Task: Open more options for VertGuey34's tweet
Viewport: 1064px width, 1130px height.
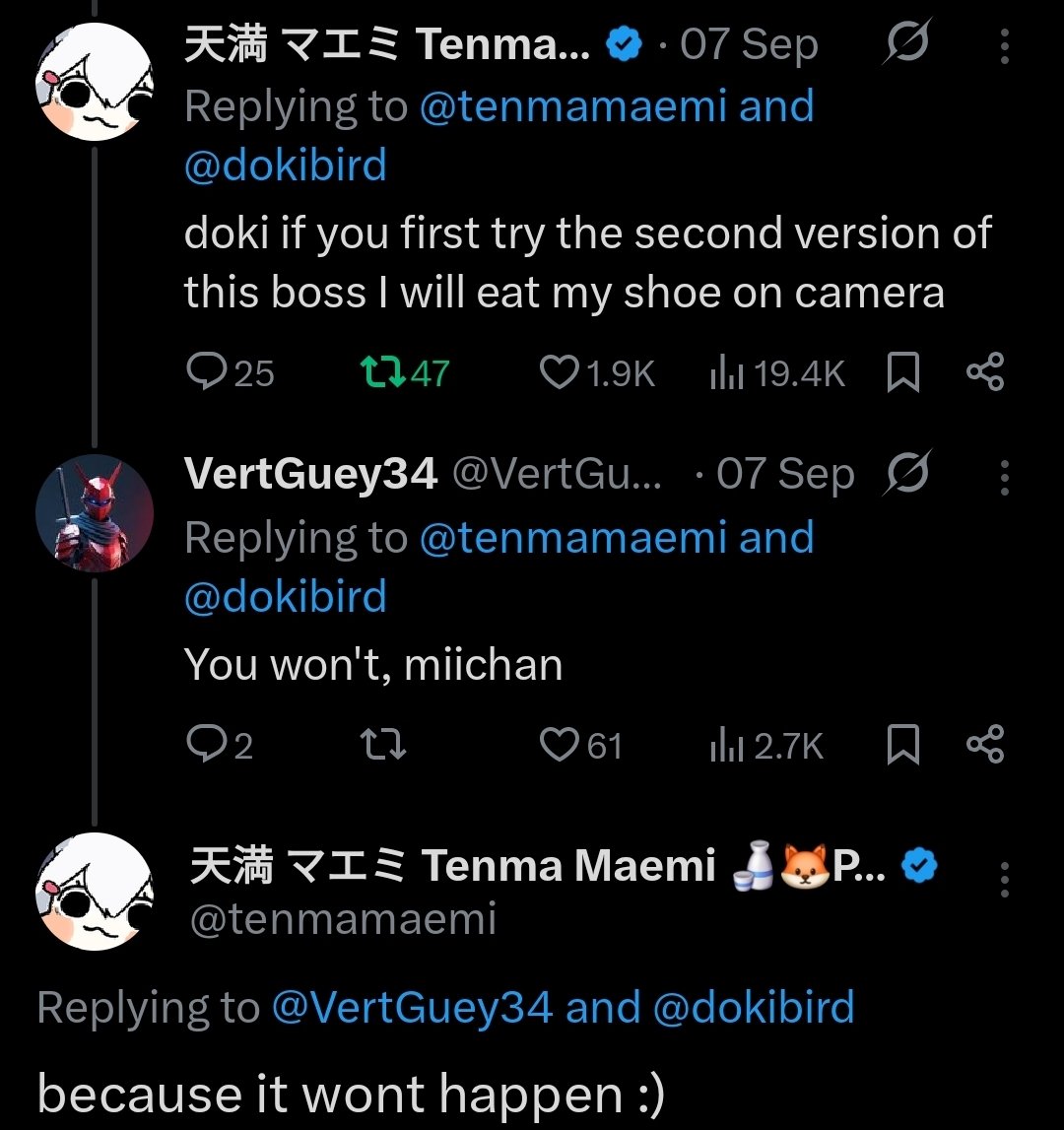Action: 1004,477
